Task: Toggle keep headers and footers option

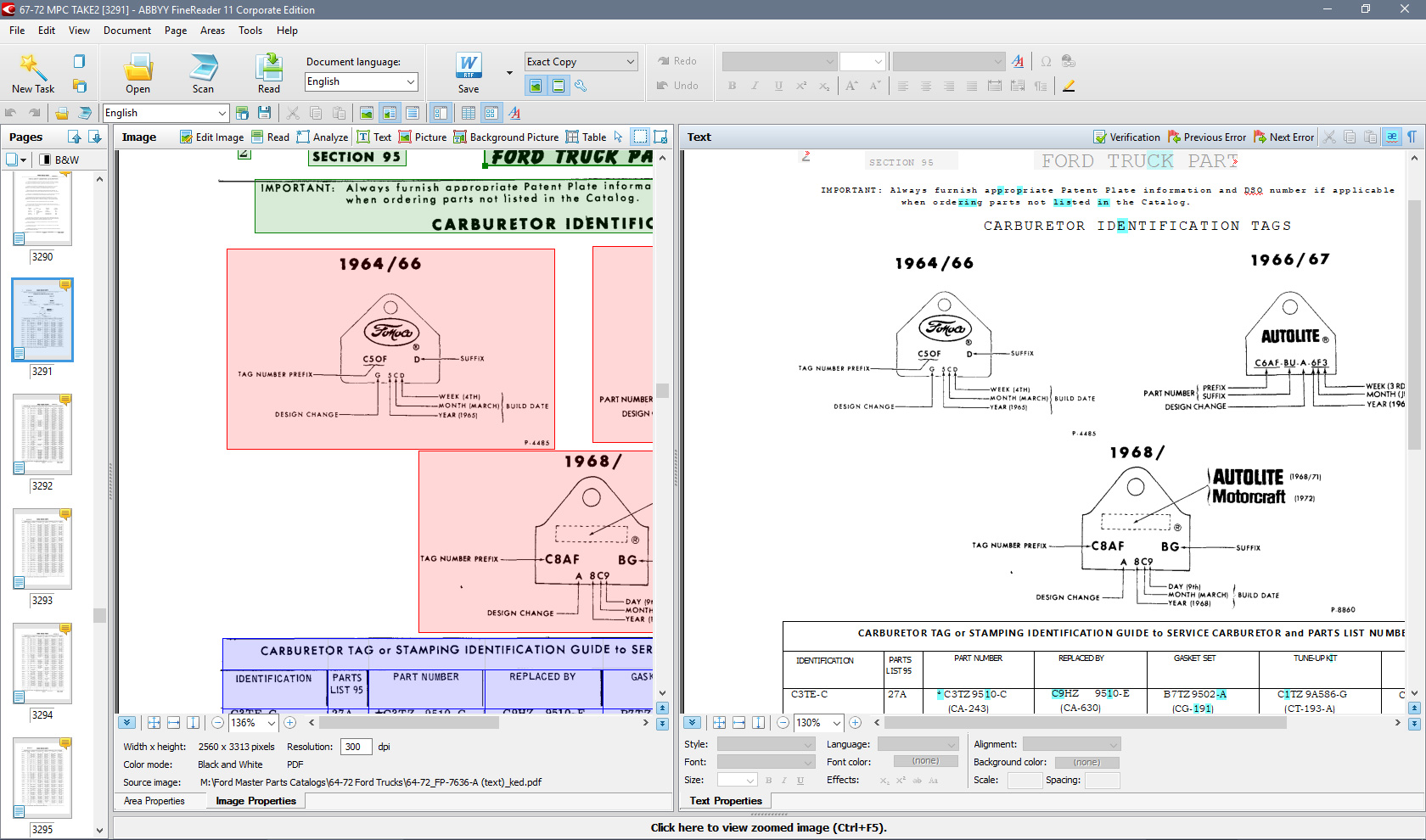Action: pos(559,86)
